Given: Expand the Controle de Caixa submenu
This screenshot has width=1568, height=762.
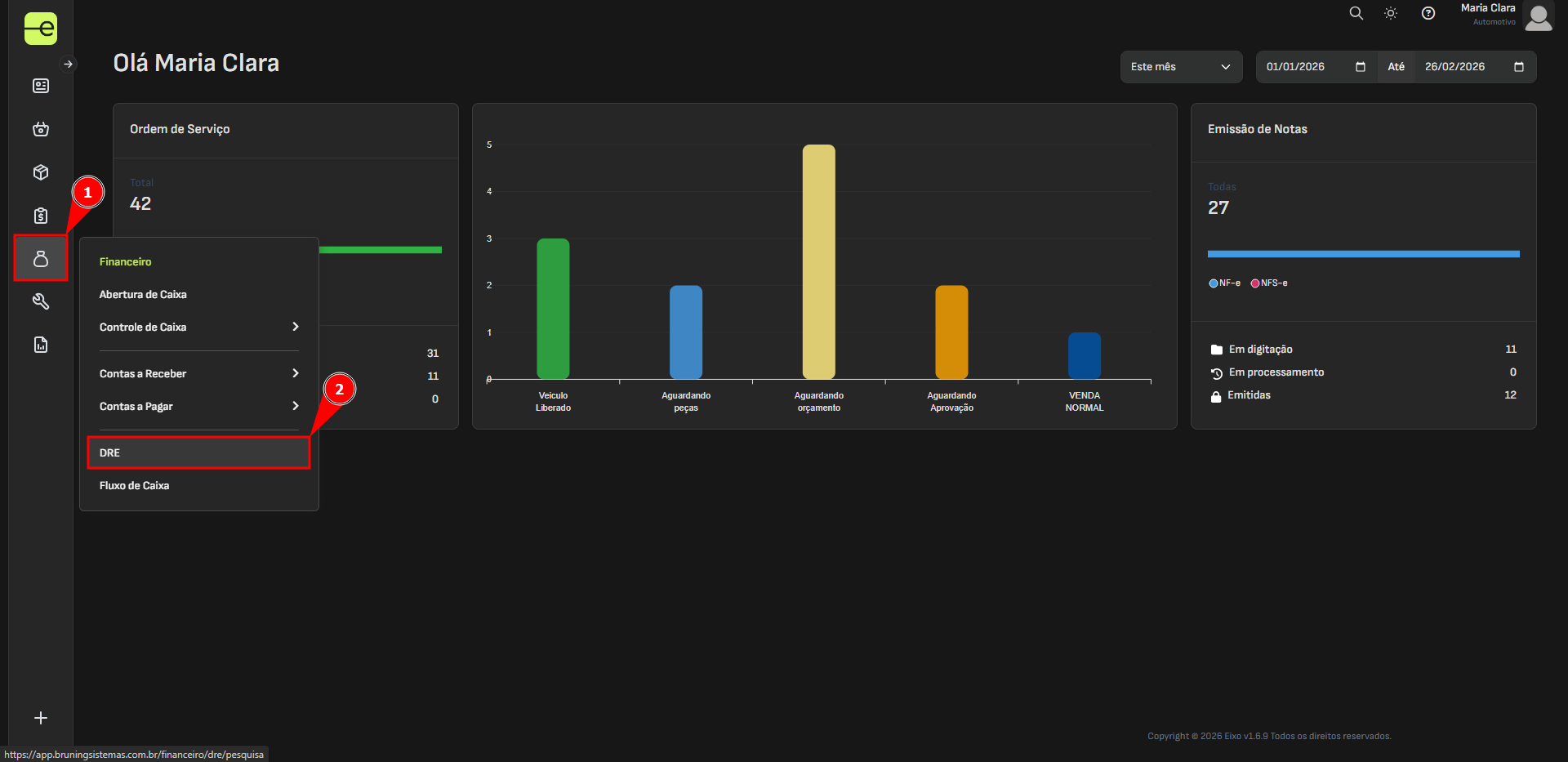Looking at the screenshot, I should [198, 327].
